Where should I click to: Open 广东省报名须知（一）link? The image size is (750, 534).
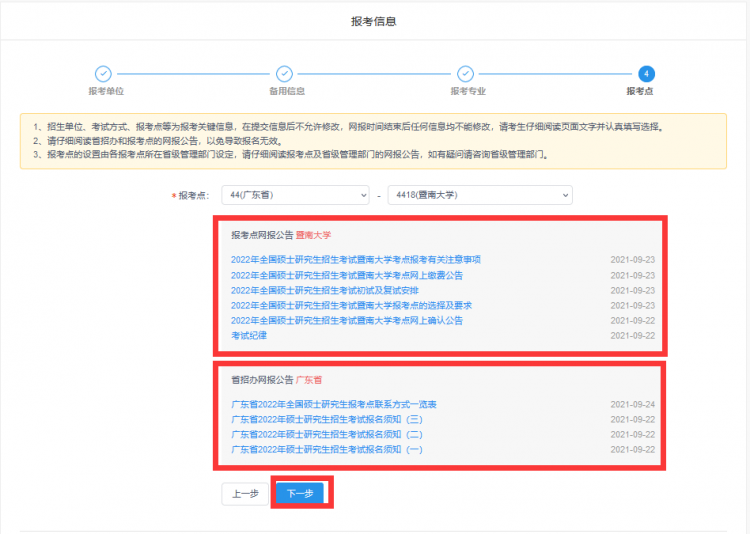[x=327, y=449]
